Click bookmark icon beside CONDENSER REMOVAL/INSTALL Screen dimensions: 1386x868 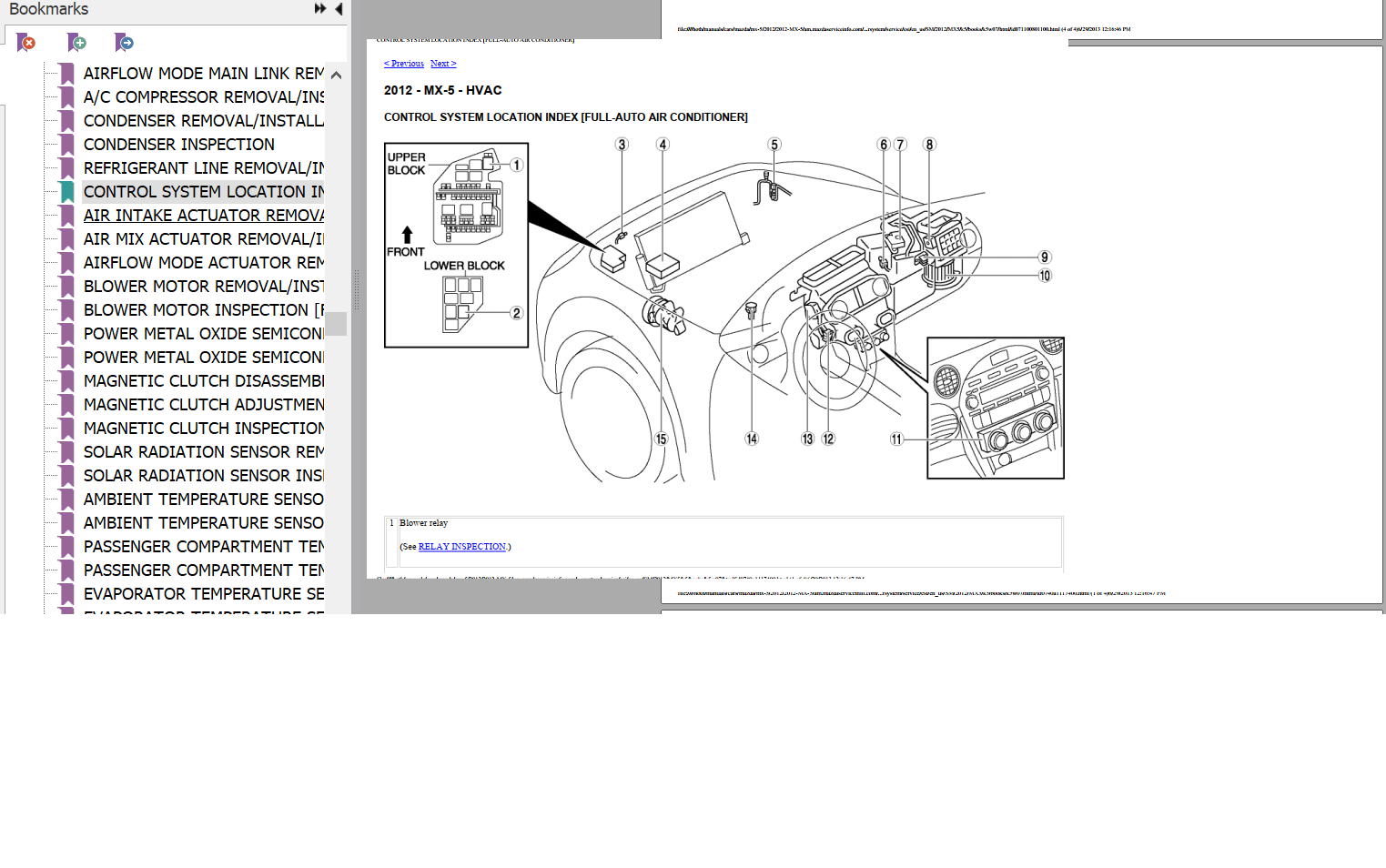coord(66,121)
